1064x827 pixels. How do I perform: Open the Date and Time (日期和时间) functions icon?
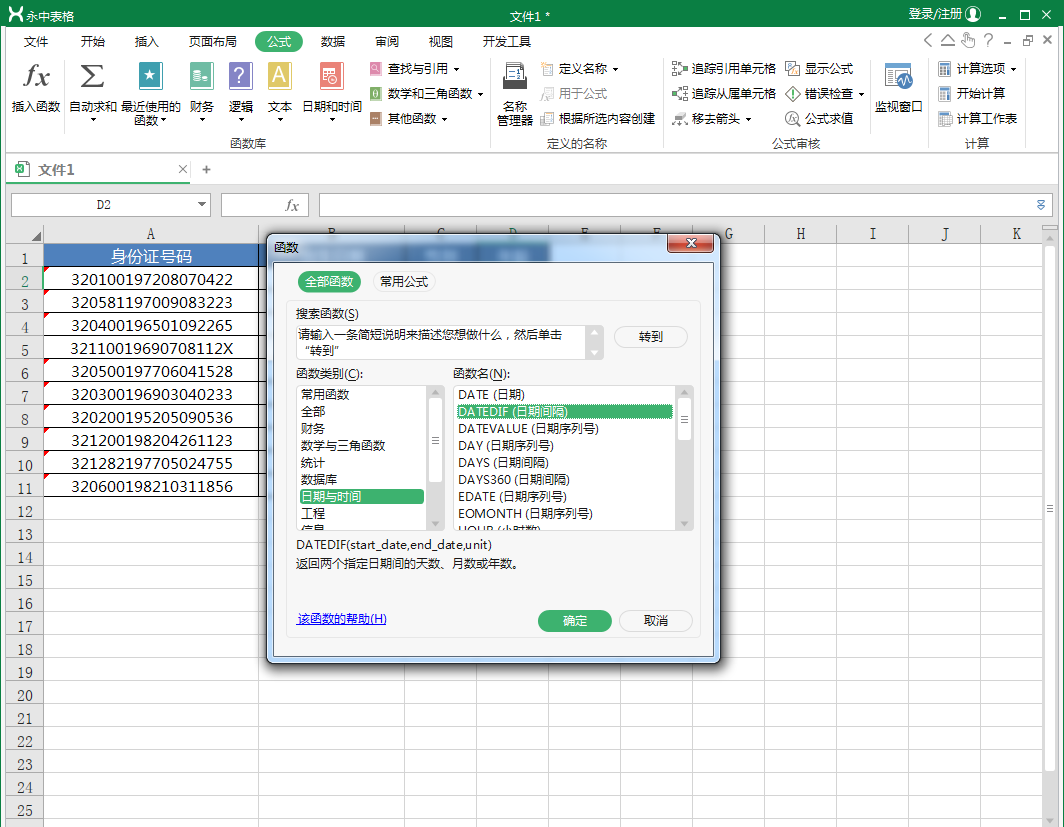(x=332, y=76)
